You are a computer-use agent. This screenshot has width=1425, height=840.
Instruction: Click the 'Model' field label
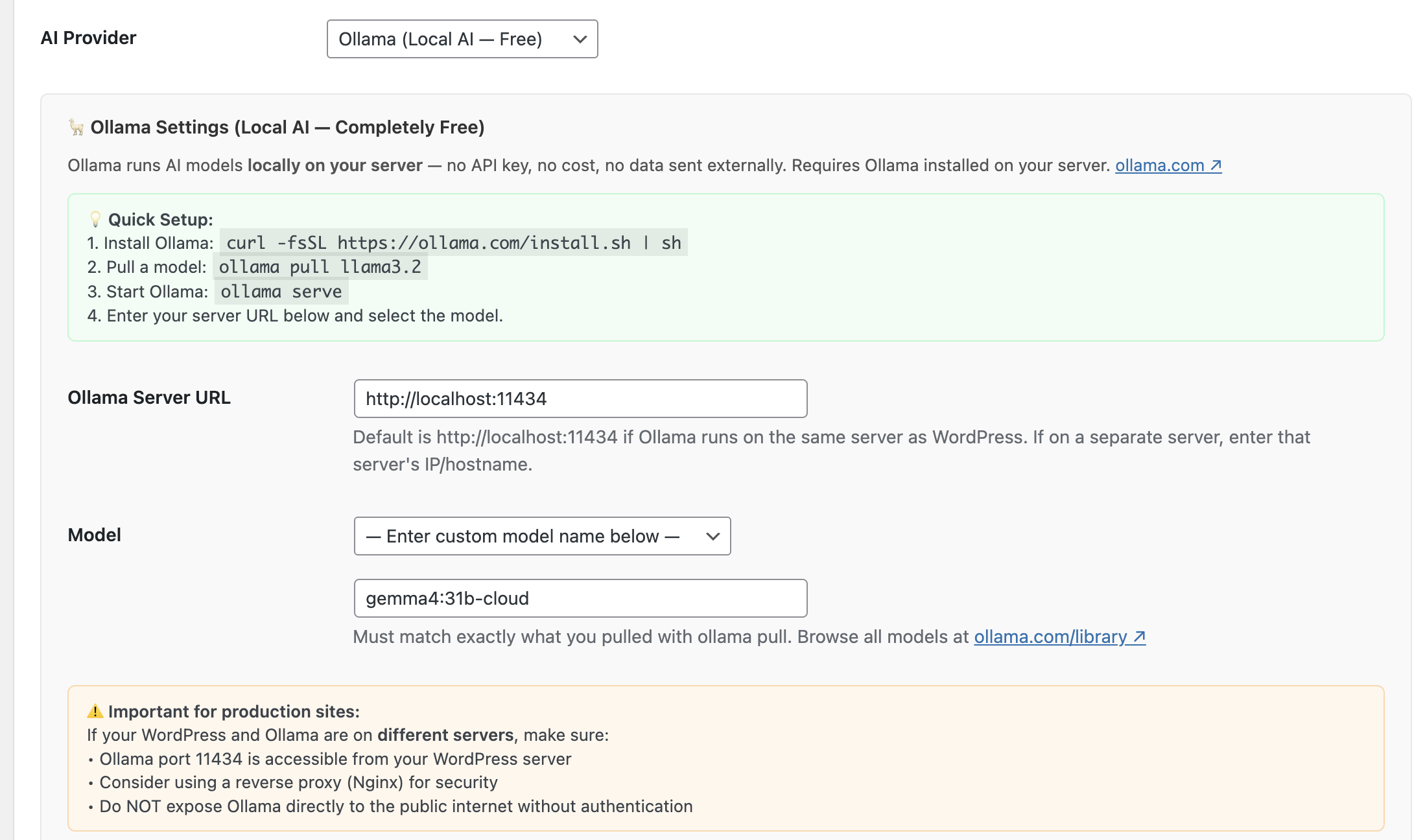94,535
